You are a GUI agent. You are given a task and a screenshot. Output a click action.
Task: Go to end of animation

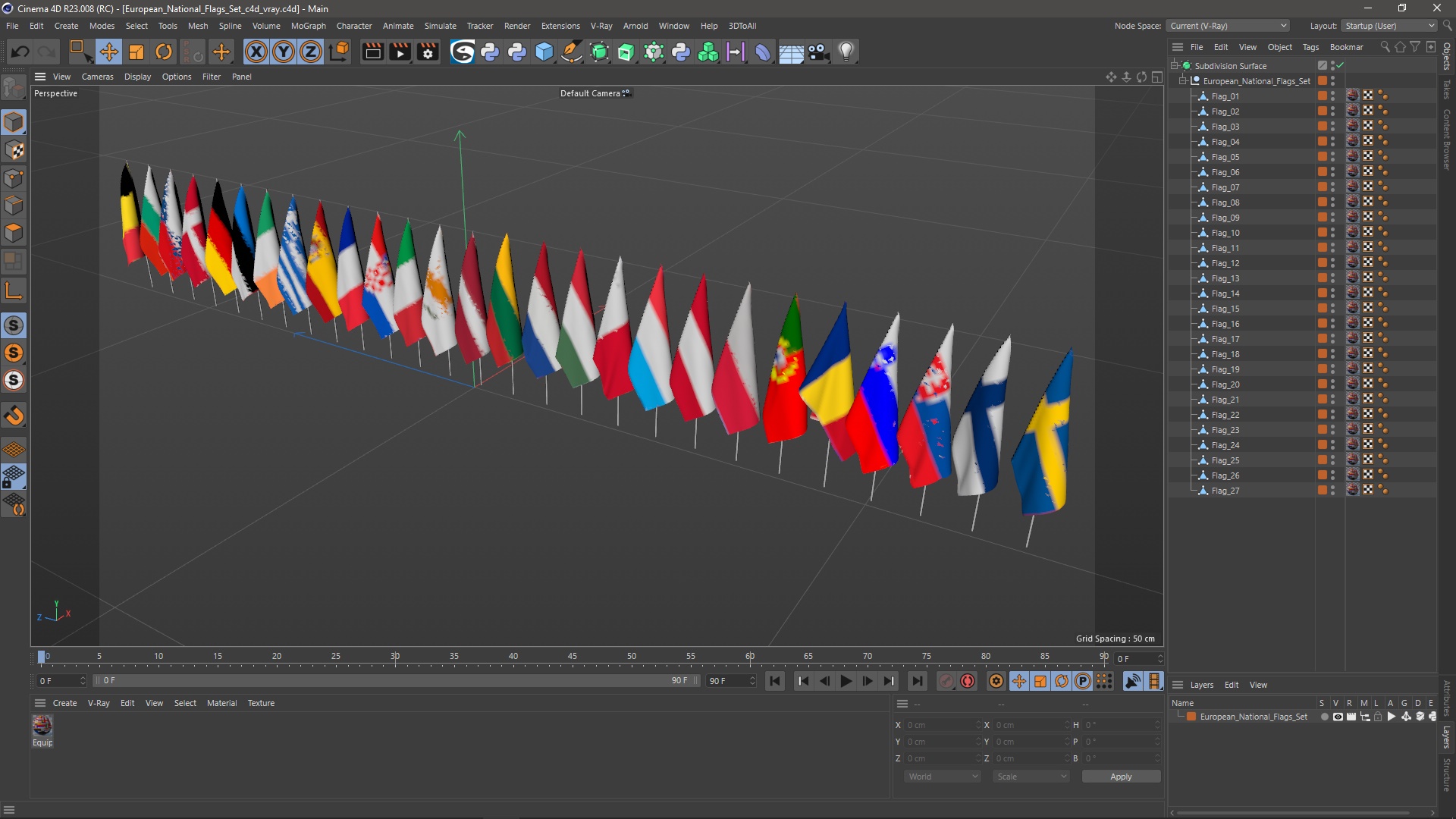tap(917, 681)
